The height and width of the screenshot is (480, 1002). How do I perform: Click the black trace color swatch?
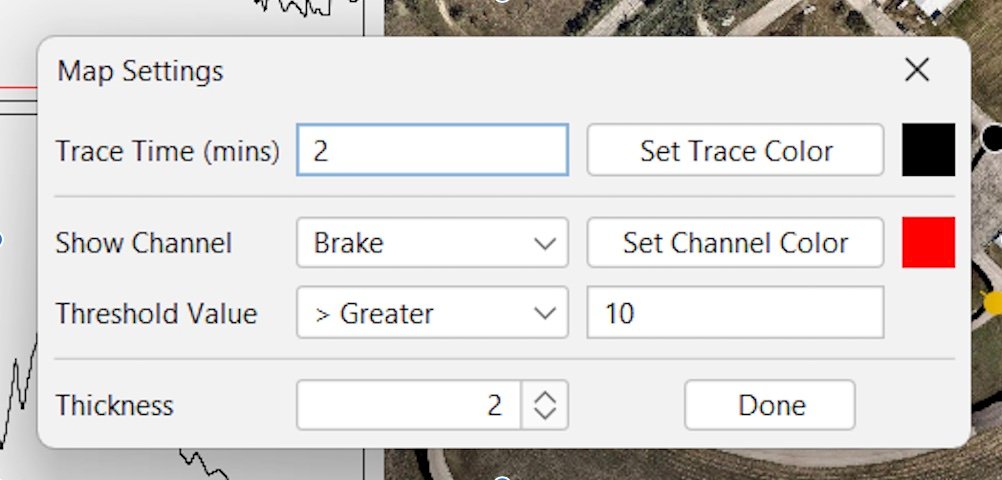tap(928, 150)
